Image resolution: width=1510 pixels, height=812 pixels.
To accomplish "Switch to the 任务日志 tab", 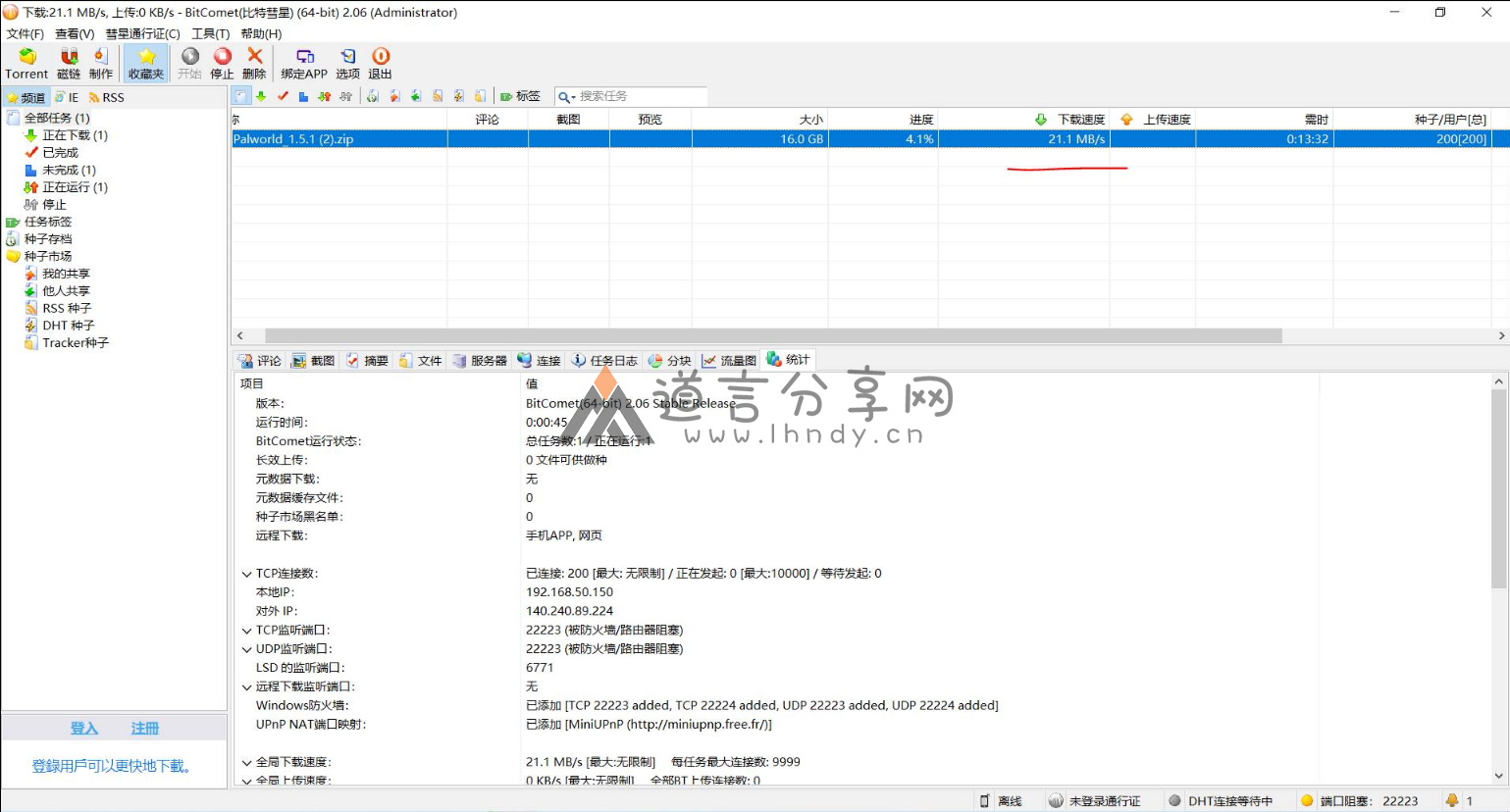I will [x=604, y=361].
